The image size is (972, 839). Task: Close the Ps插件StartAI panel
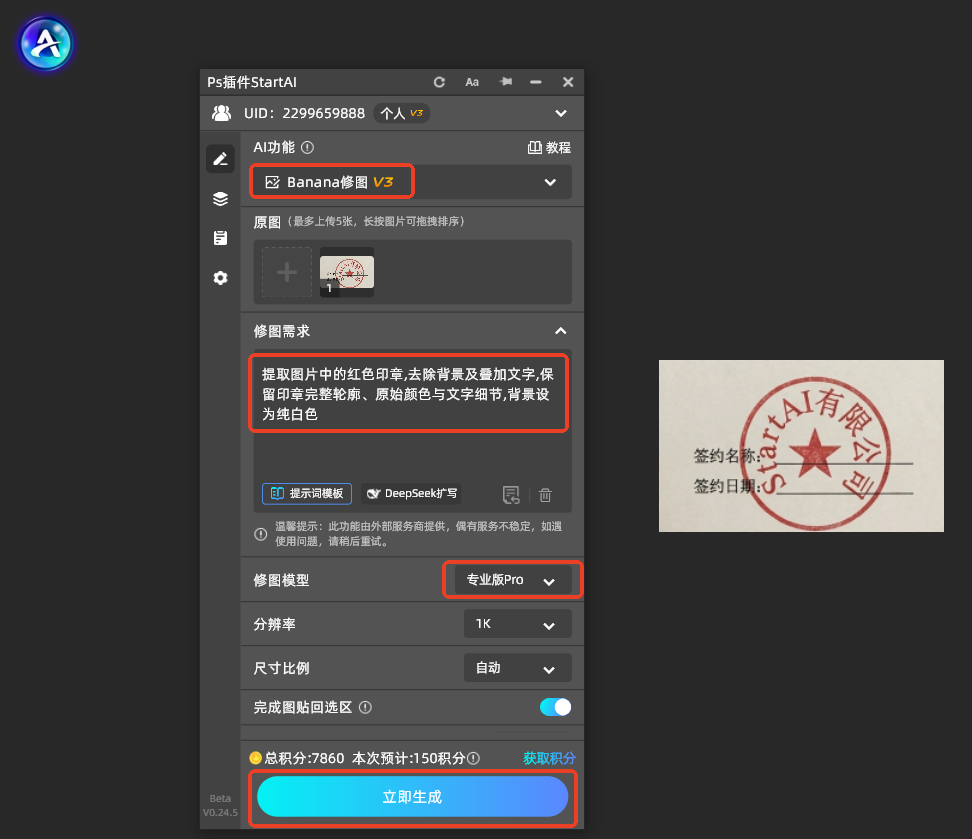coord(568,82)
